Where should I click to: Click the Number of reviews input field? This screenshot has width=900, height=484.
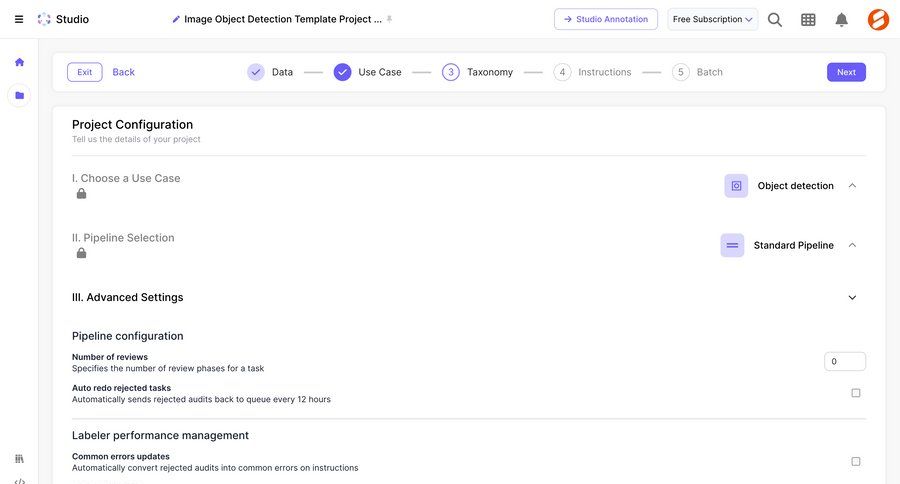tap(844, 361)
